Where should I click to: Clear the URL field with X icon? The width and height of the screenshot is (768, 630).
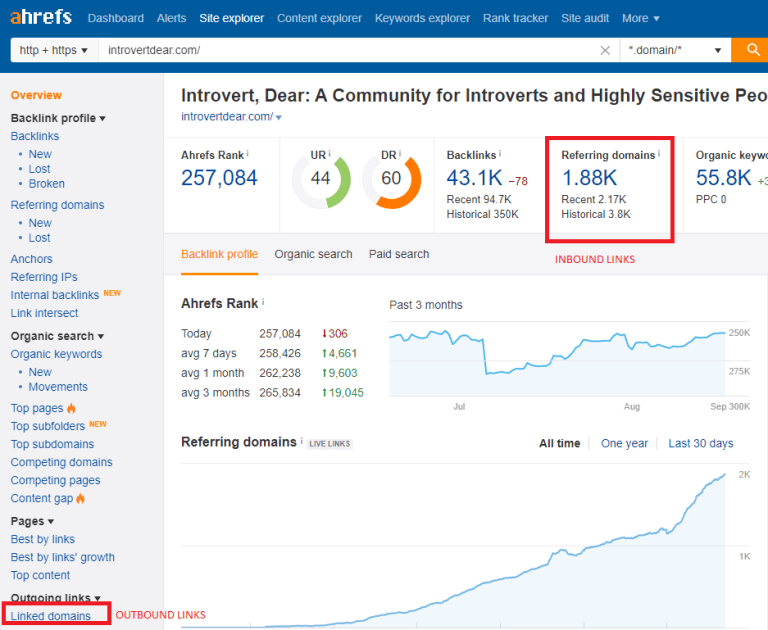(605, 50)
